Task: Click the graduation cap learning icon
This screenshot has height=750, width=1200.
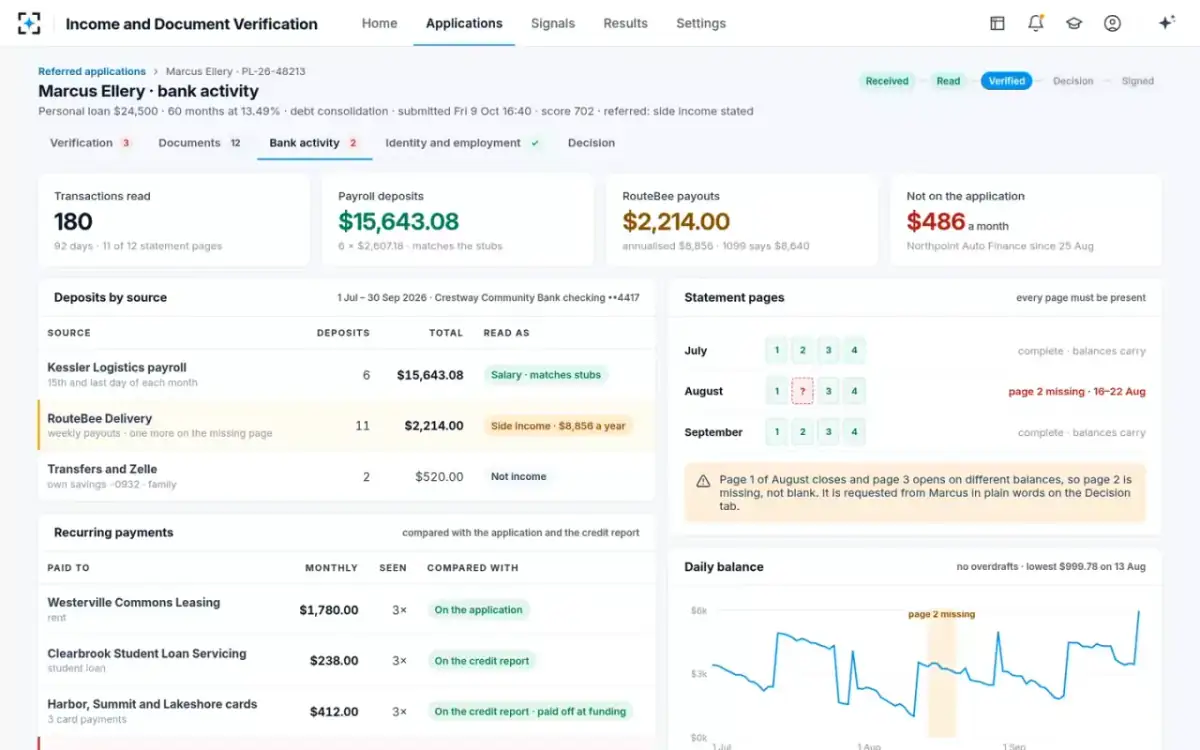Action: [x=1074, y=23]
